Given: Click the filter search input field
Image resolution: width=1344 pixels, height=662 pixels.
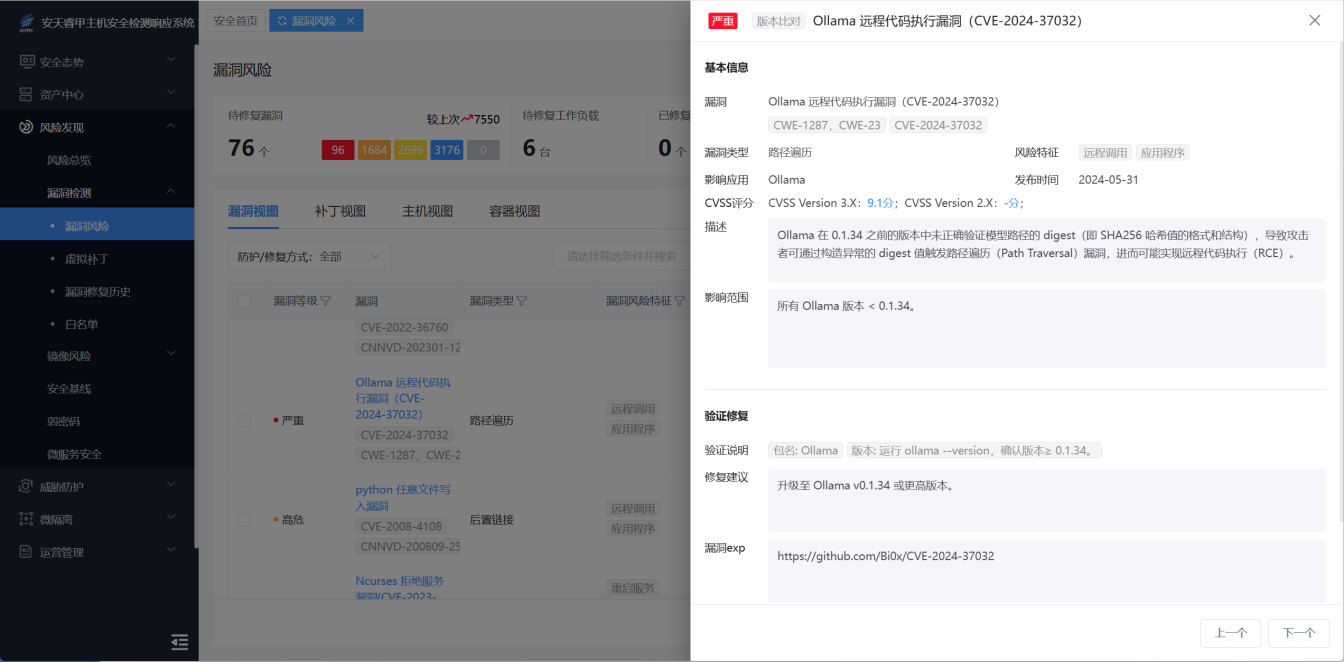Looking at the screenshot, I should [x=622, y=256].
